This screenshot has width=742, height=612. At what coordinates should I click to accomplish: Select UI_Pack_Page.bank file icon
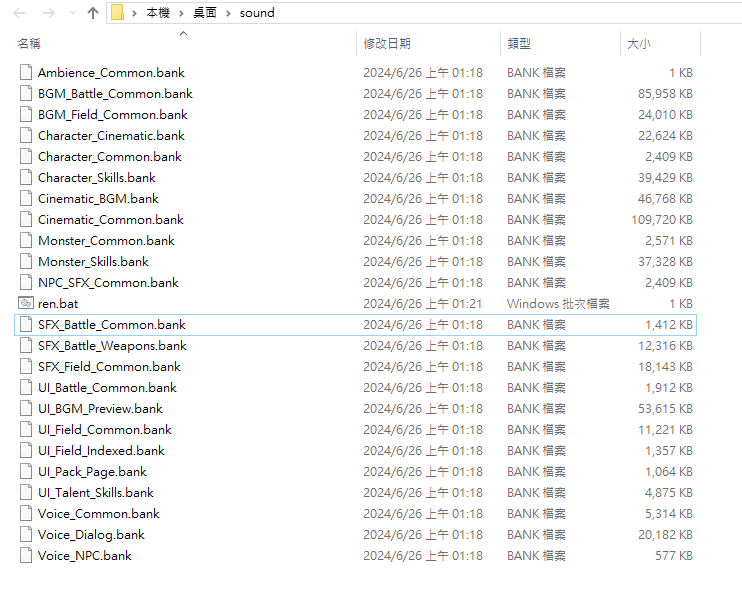pyautogui.click(x=26, y=471)
